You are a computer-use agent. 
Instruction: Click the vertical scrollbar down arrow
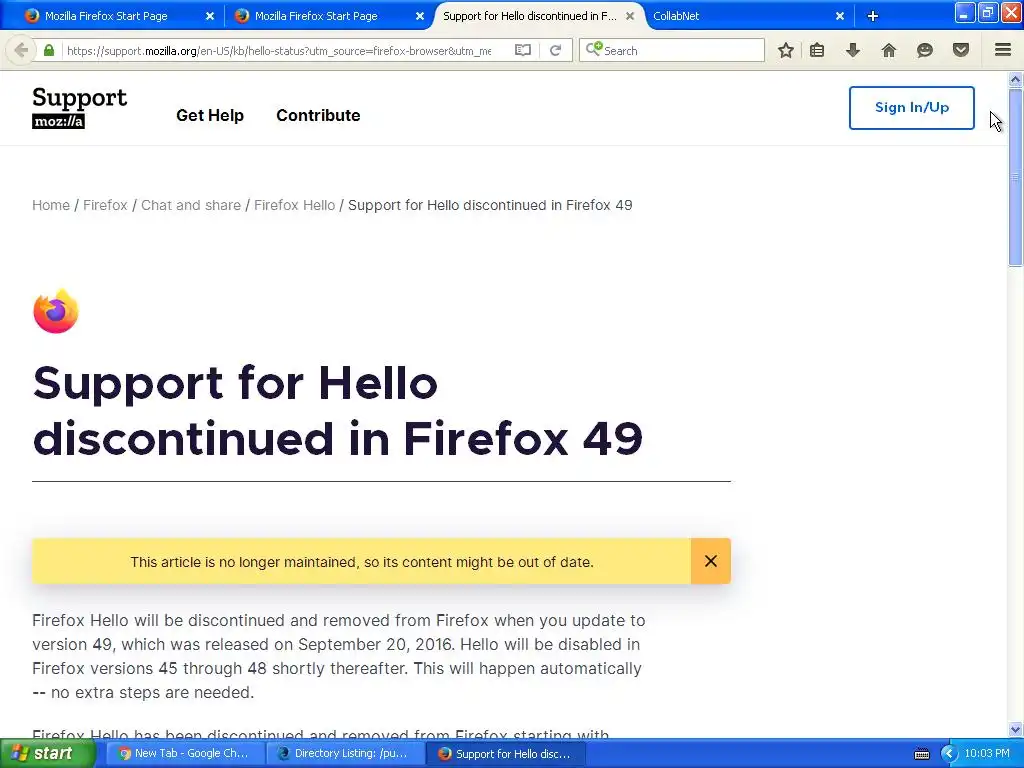coord(1015,729)
